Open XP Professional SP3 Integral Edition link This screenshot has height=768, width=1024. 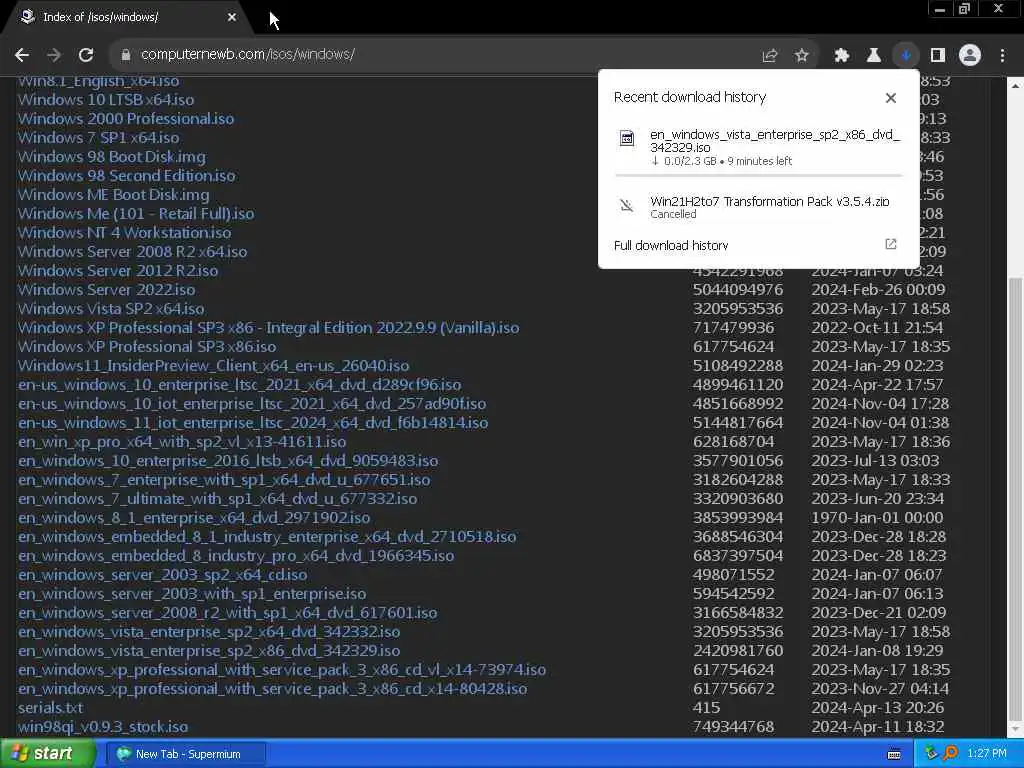coord(268,327)
